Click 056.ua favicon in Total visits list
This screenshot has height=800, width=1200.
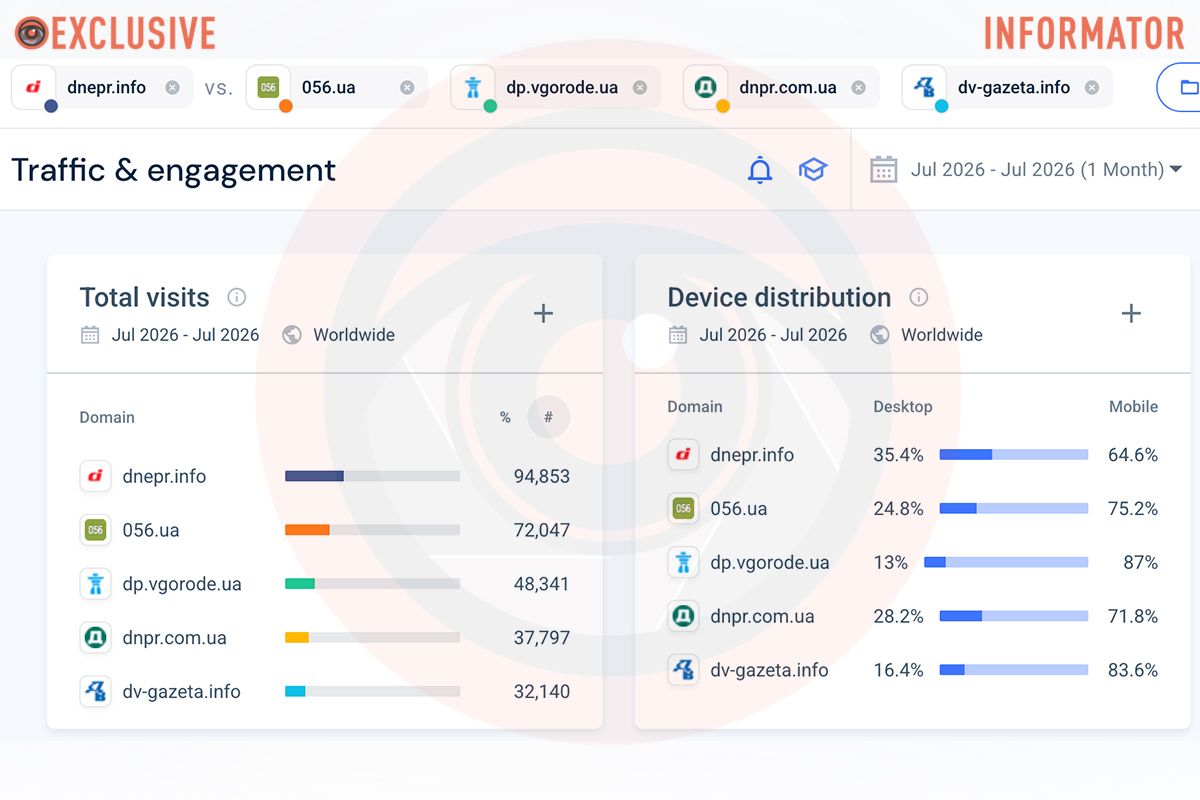(96, 530)
